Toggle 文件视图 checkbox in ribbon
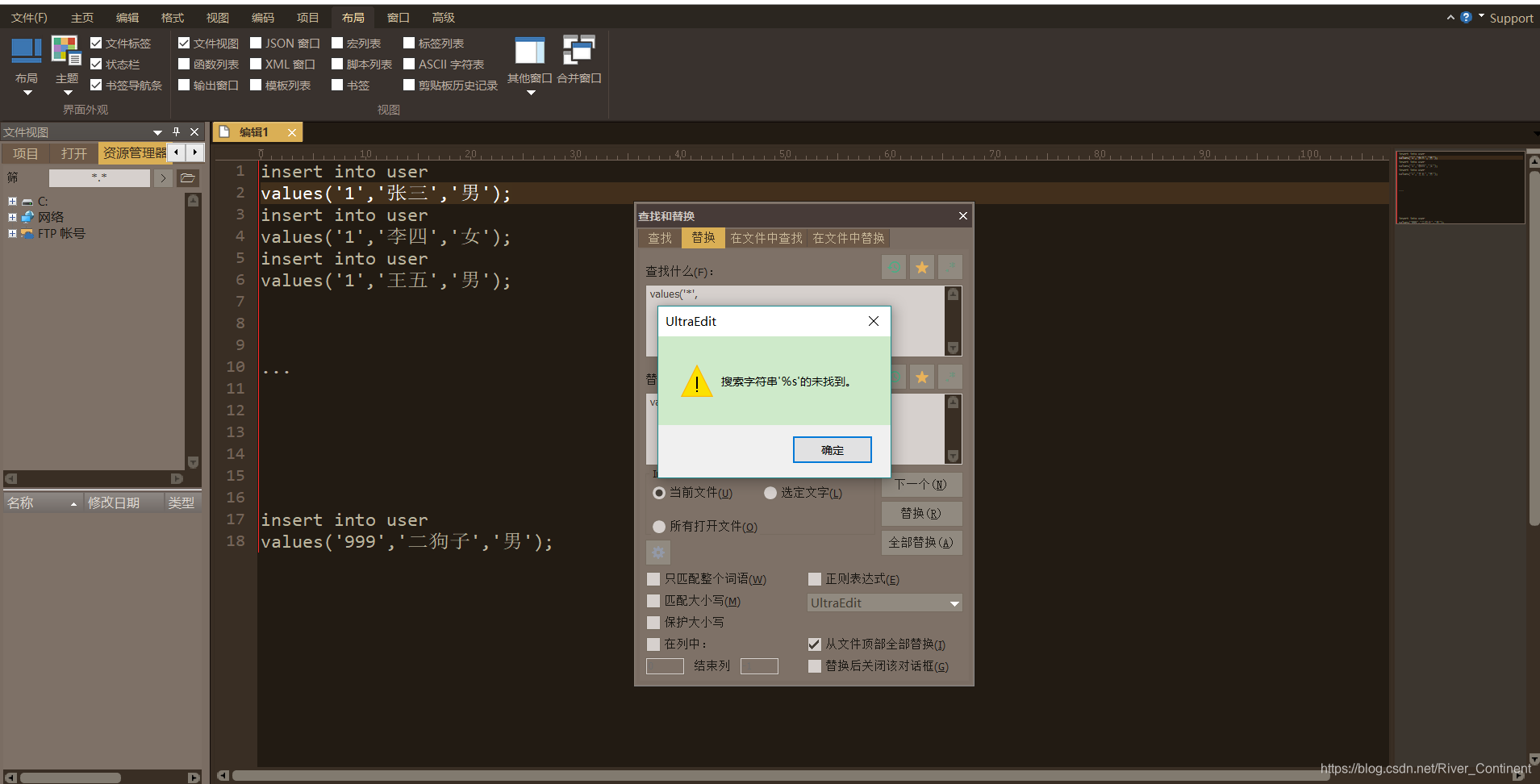The width and height of the screenshot is (1540, 784). pos(184,43)
